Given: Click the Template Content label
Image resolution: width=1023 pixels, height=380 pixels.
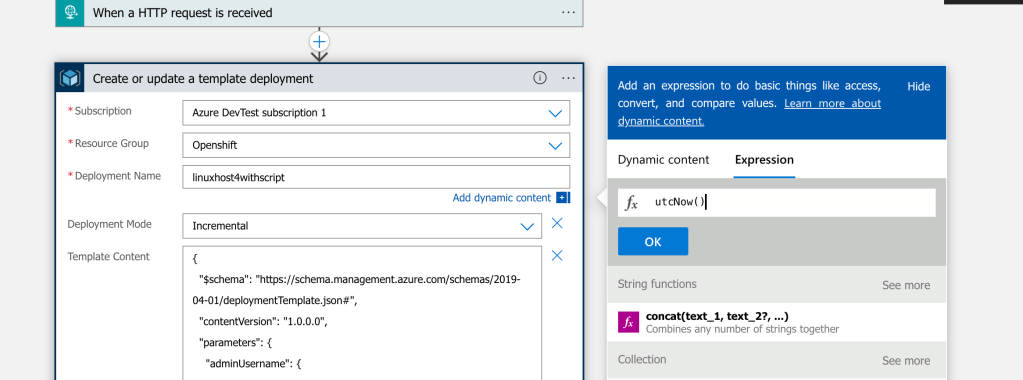Looking at the screenshot, I should coord(109,257).
